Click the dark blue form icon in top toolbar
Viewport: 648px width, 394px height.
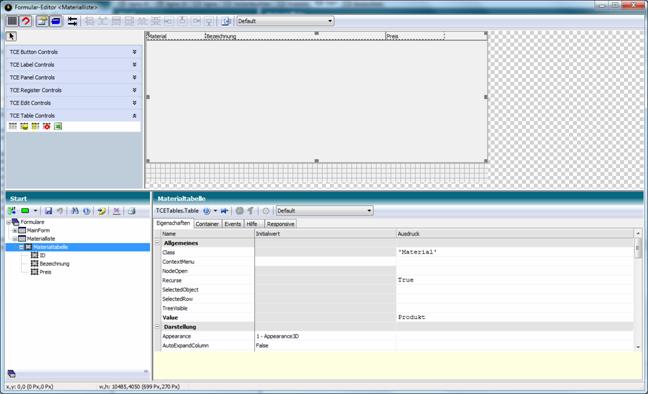56,21
